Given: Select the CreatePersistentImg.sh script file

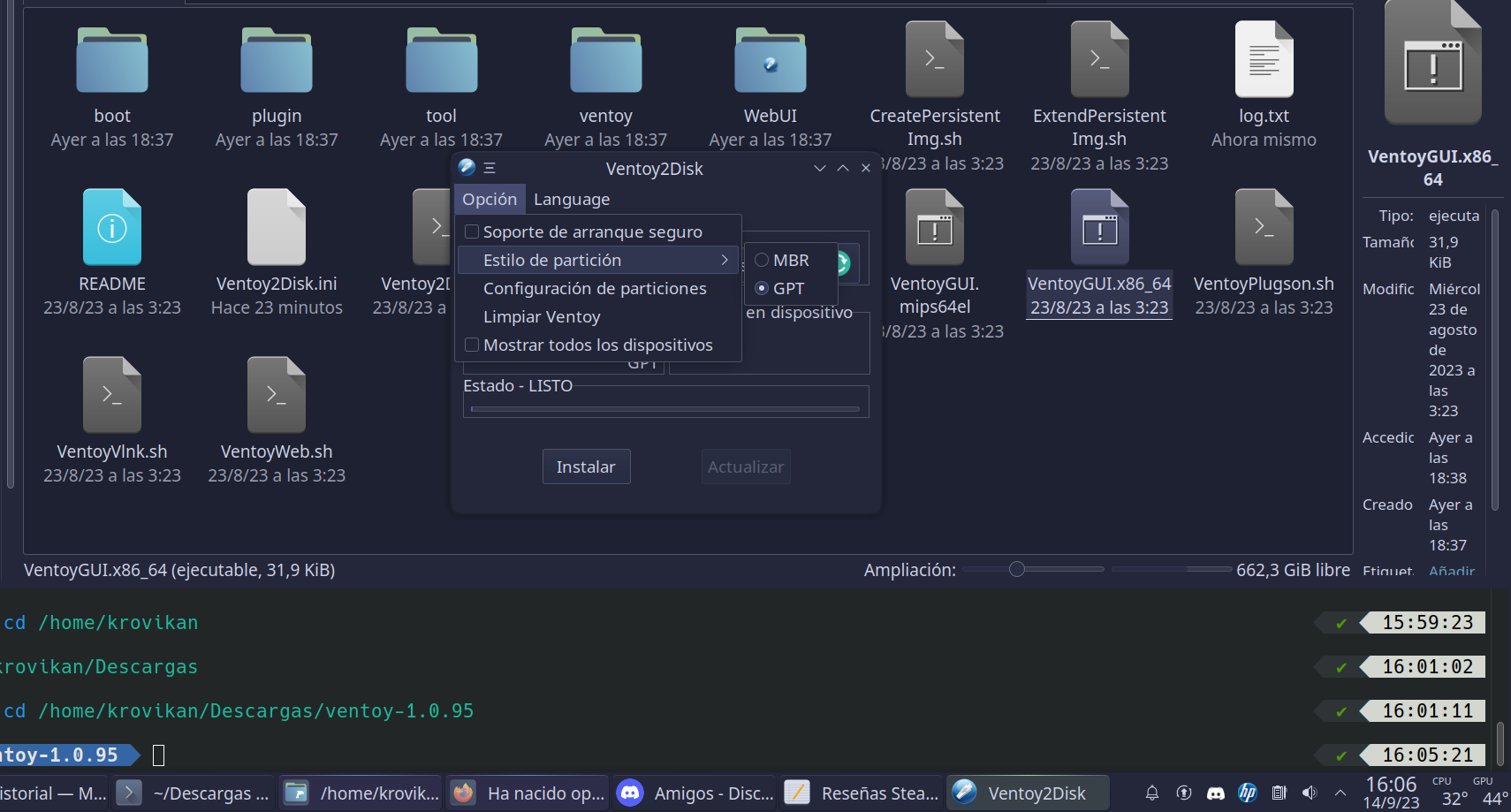Looking at the screenshot, I should [935, 59].
